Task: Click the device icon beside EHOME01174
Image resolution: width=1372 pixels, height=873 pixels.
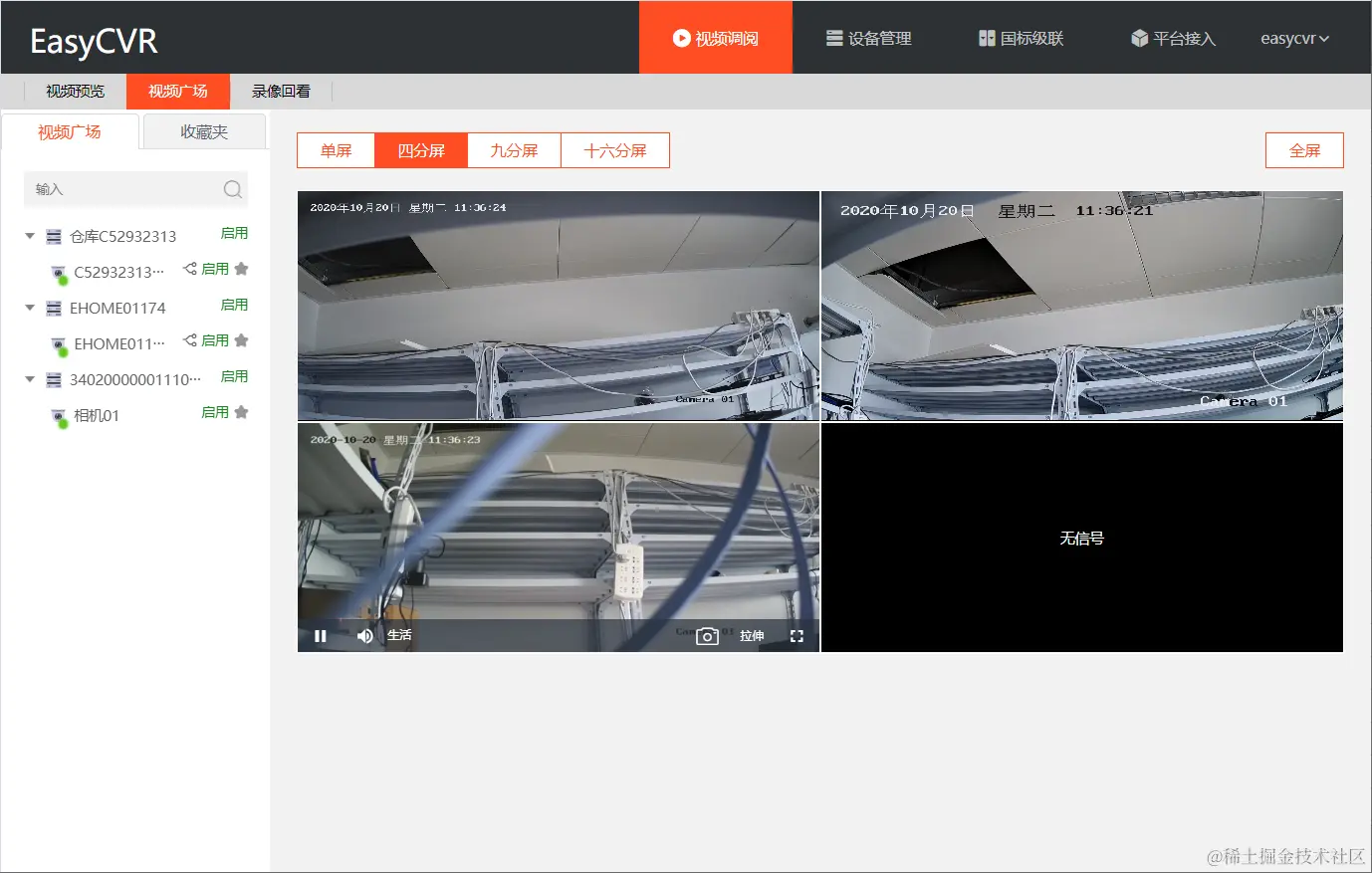Action: pos(54,308)
